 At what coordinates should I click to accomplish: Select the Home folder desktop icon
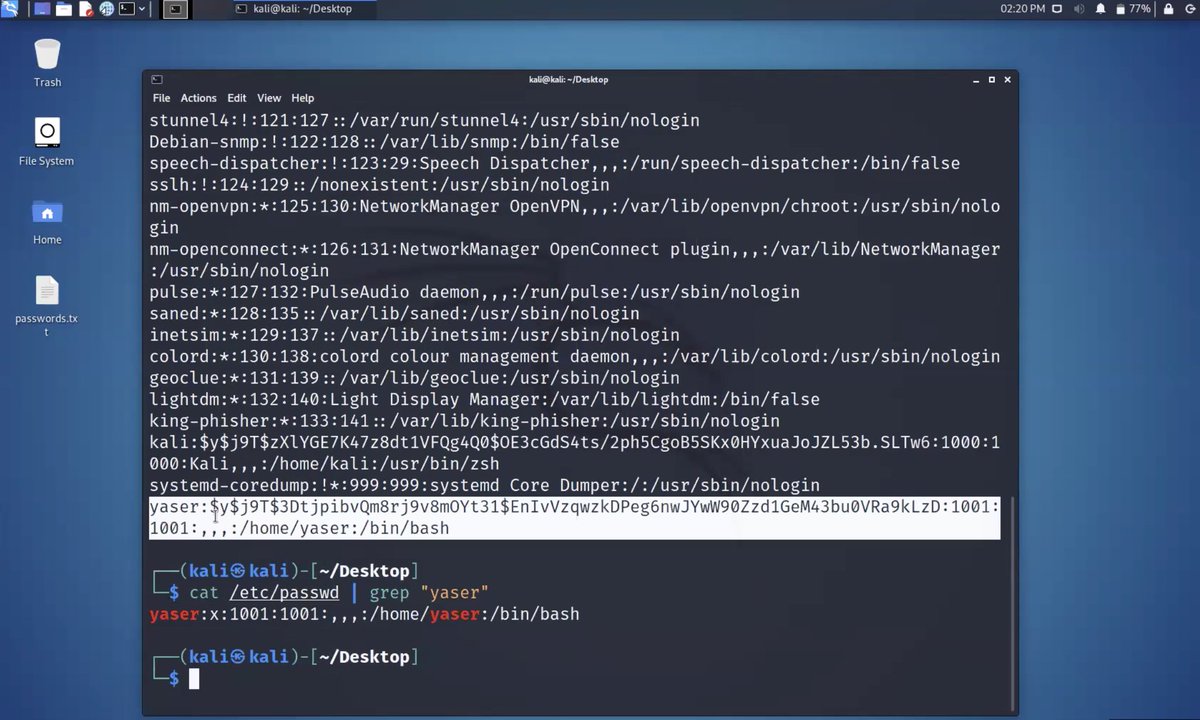click(47, 221)
